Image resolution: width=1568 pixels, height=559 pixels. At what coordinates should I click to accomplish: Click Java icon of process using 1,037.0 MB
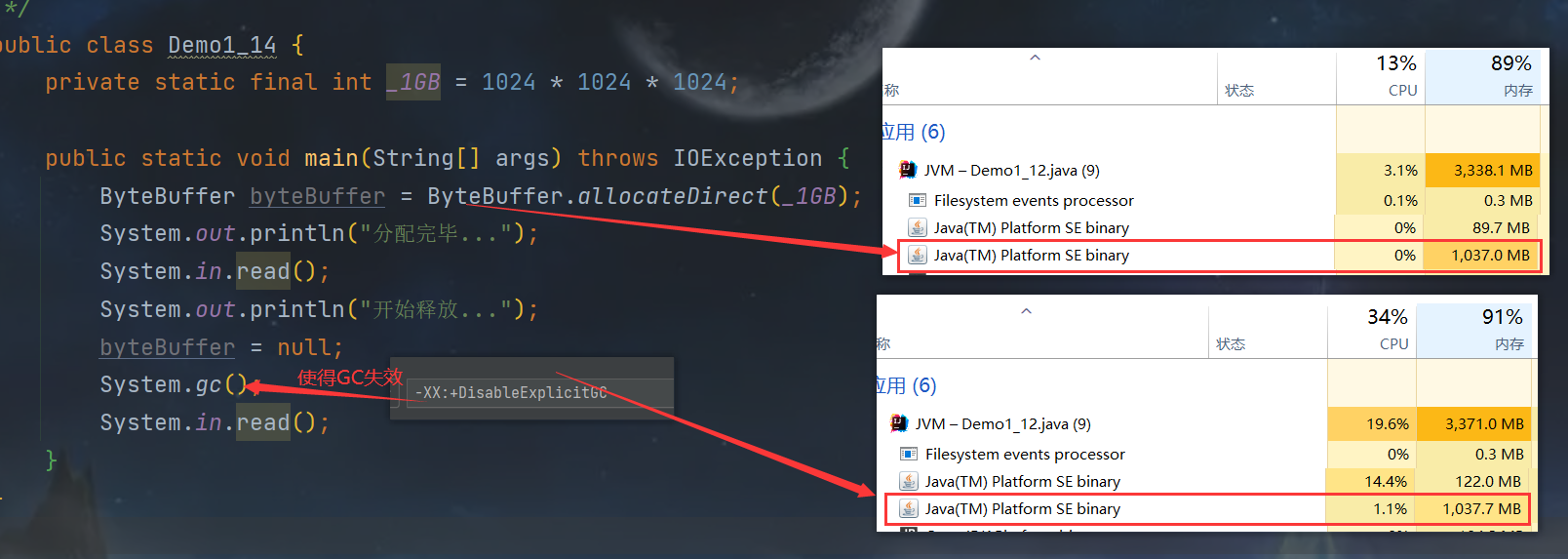[x=918, y=255]
